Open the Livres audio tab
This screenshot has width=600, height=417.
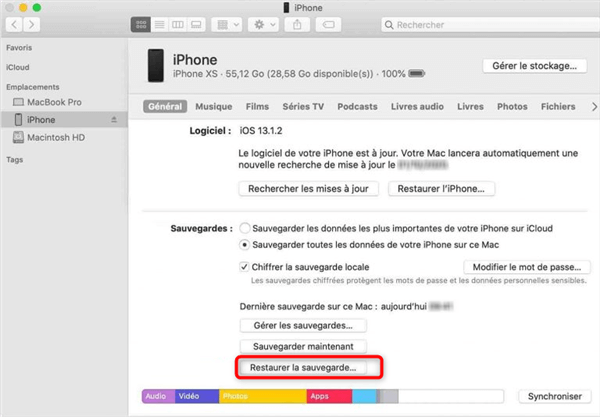pyautogui.click(x=417, y=106)
